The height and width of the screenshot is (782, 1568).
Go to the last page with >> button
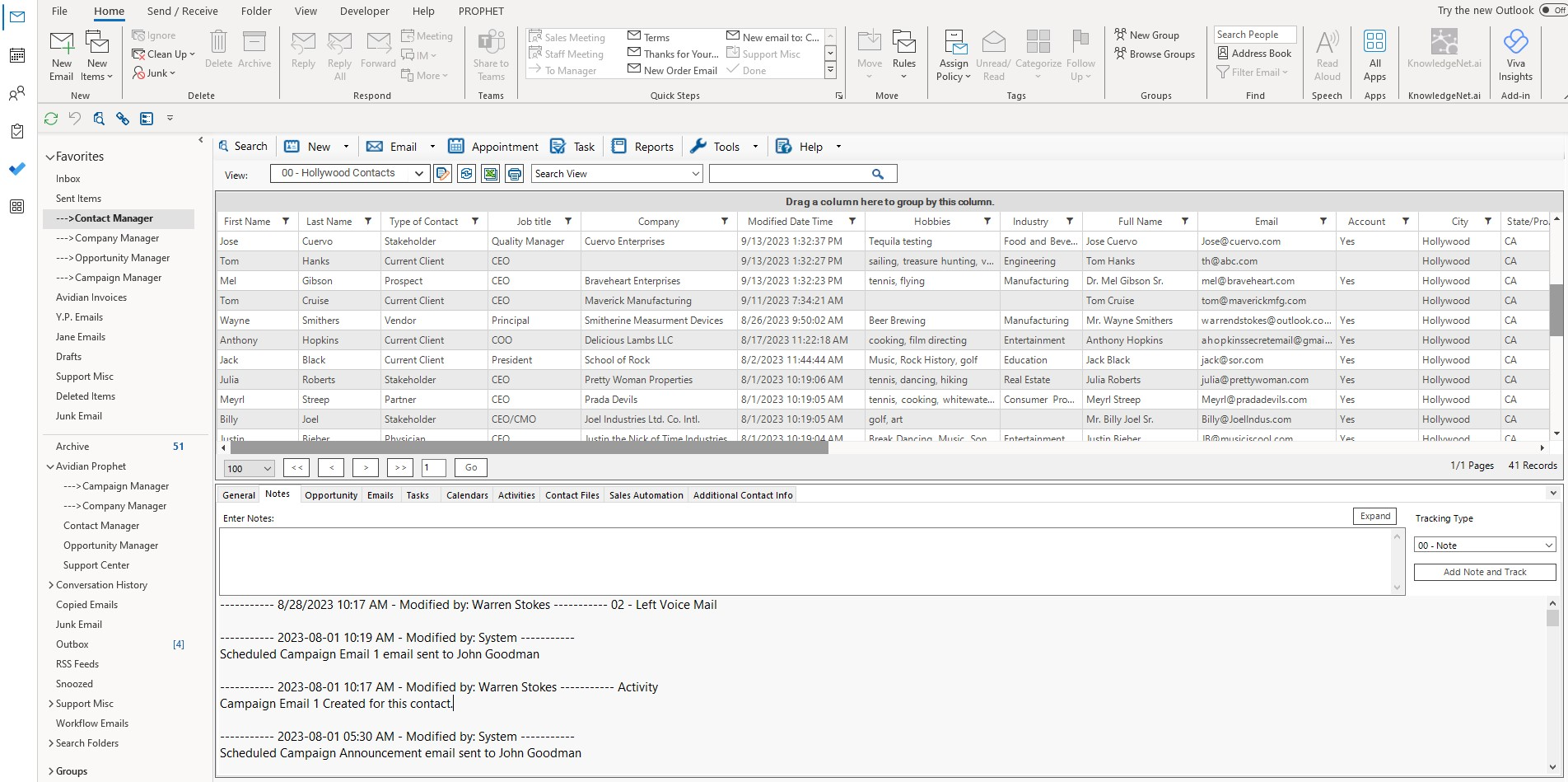400,467
